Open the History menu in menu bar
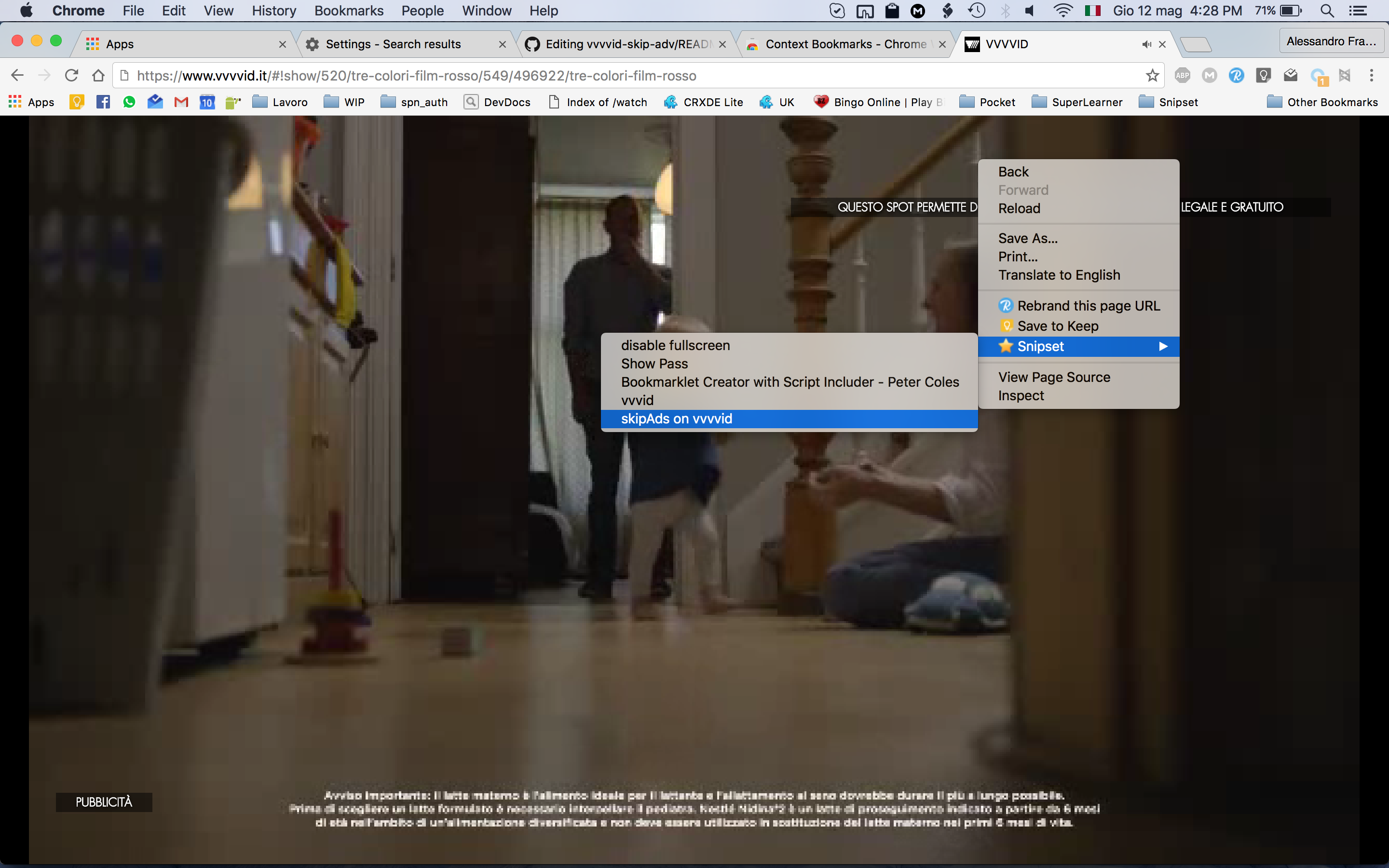1389x868 pixels. (x=274, y=11)
